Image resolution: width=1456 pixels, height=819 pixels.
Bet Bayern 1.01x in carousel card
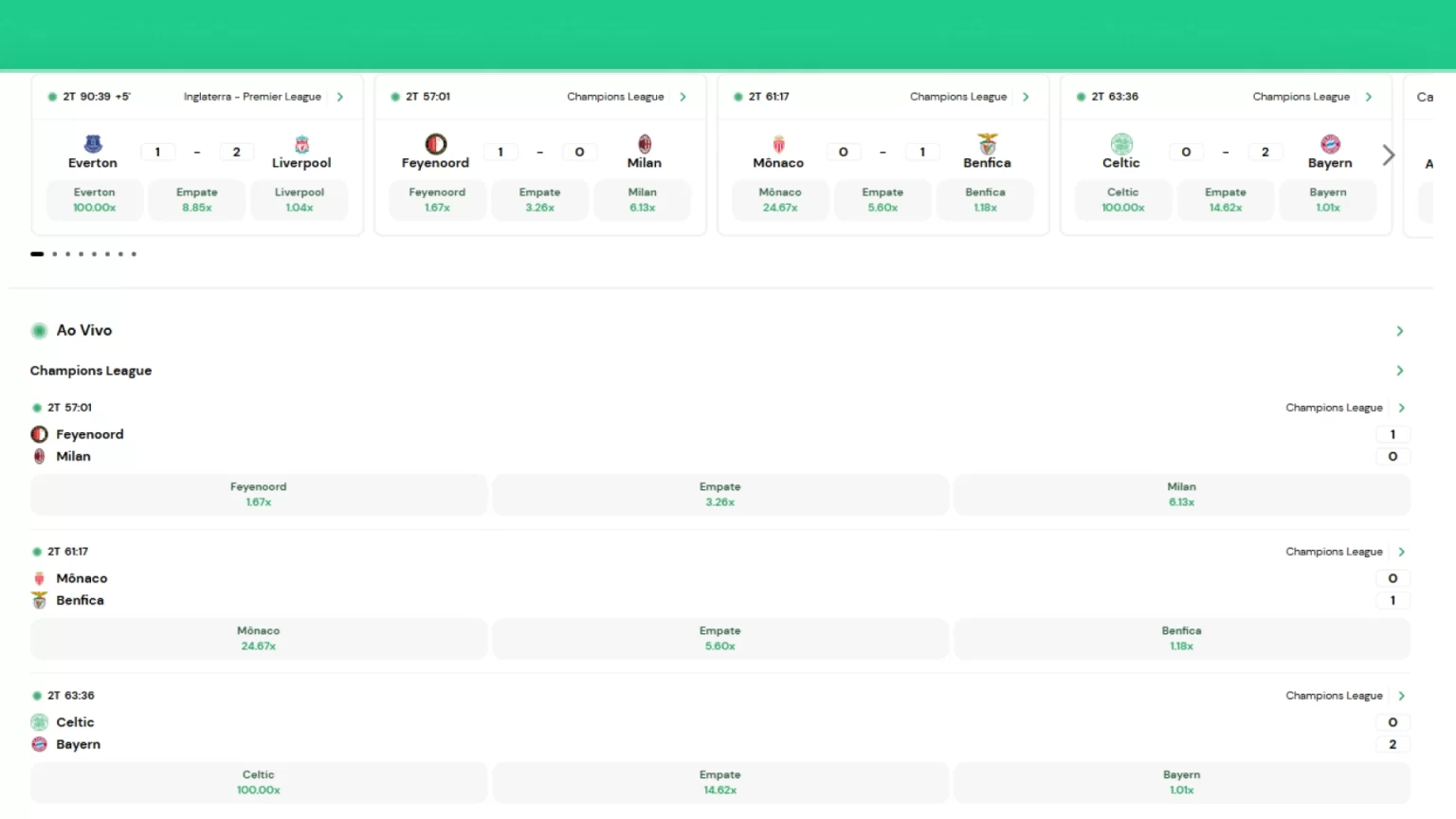[1328, 200]
